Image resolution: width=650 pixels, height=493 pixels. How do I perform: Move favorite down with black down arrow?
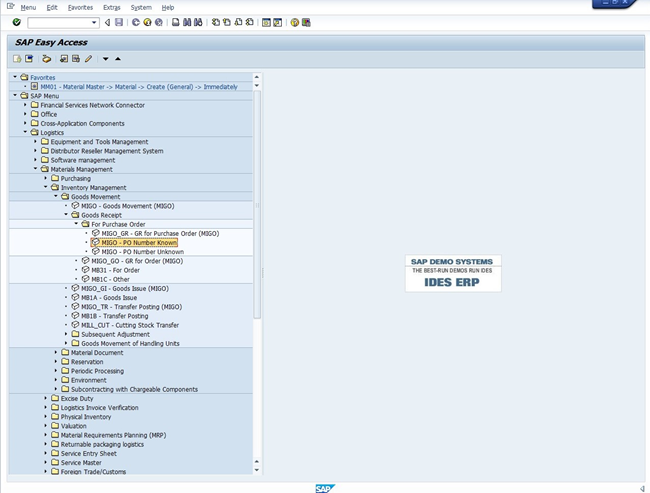[106, 59]
